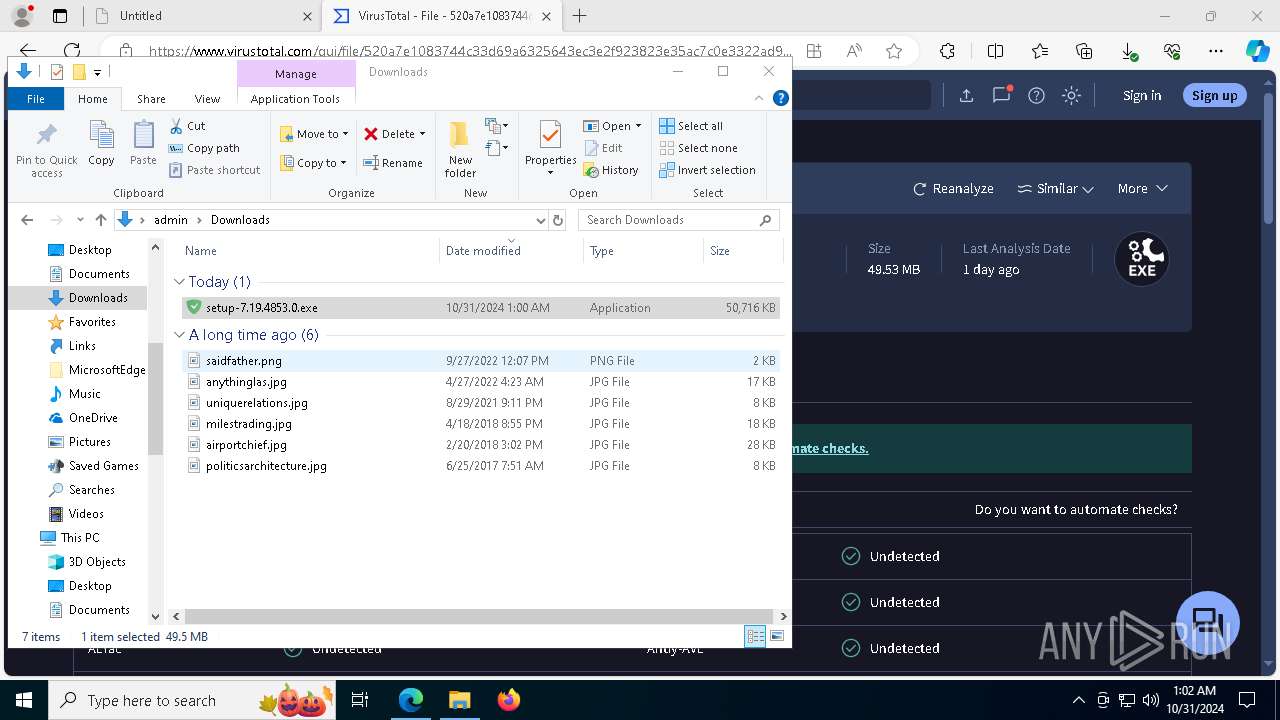Switch to the View ribbon tab

tap(207, 99)
